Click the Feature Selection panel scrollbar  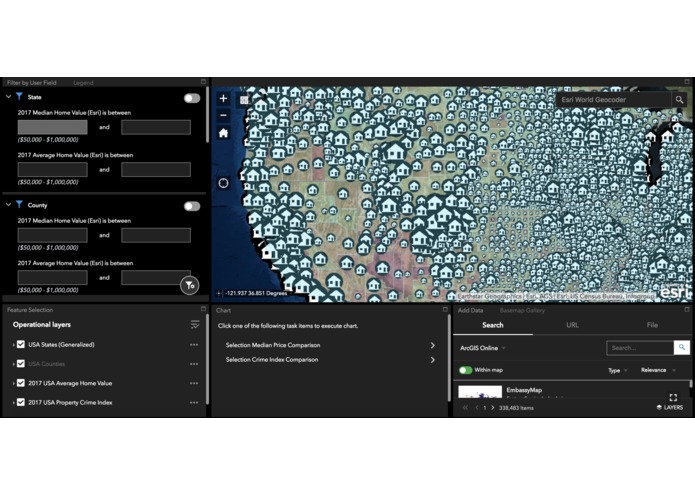(207, 359)
